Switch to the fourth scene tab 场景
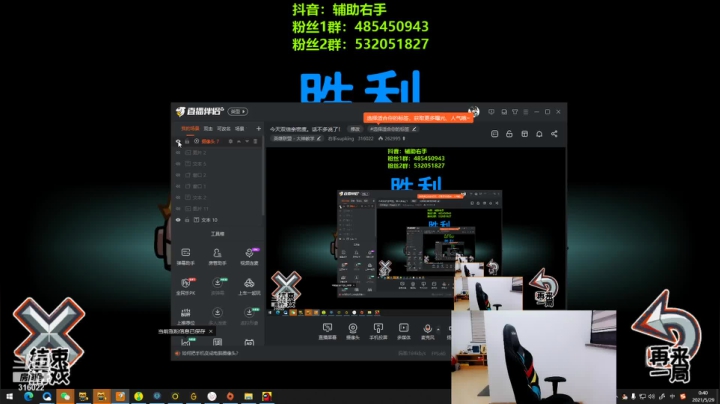 point(240,129)
